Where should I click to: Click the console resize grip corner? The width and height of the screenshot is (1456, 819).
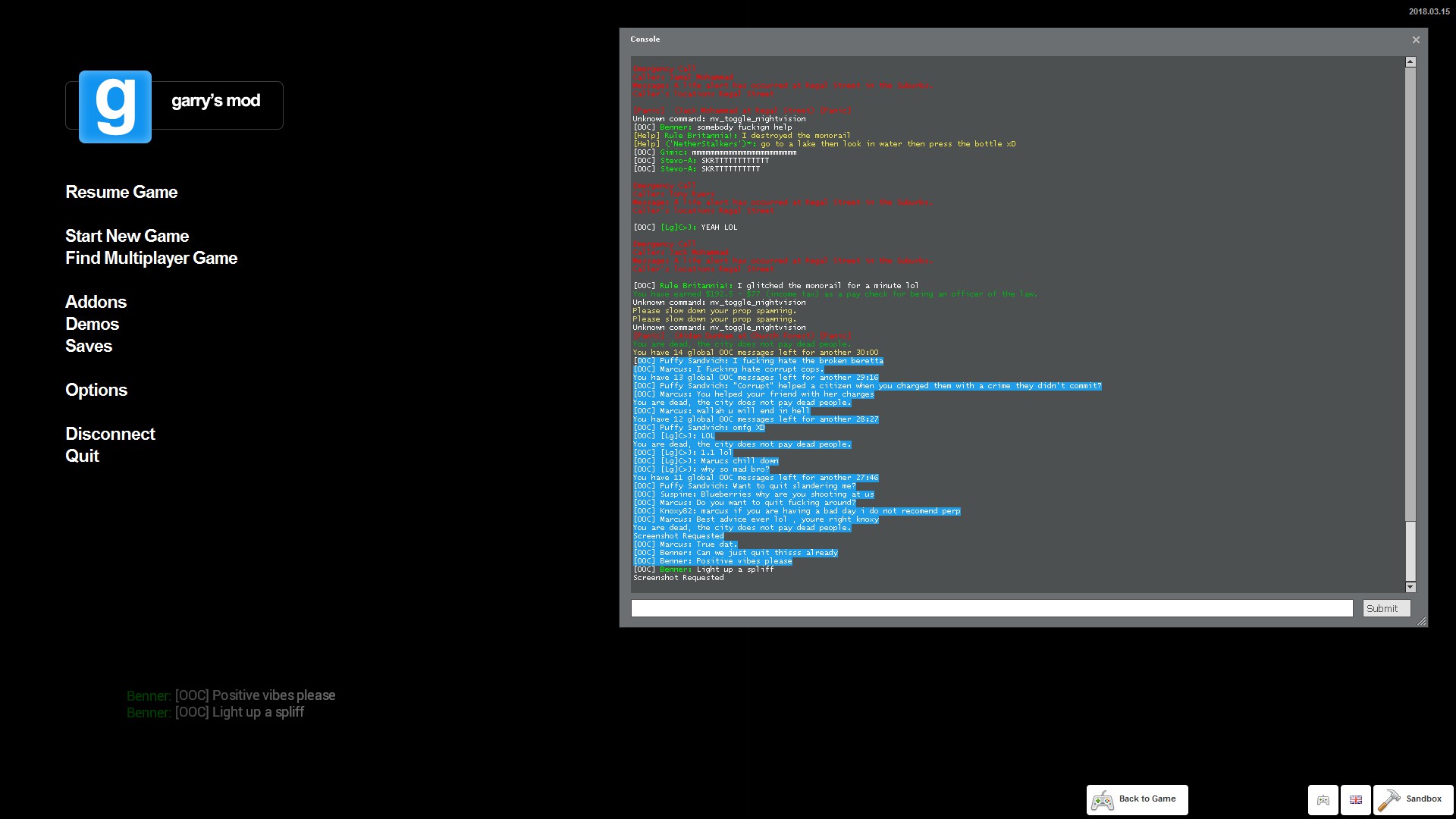[x=1422, y=621]
